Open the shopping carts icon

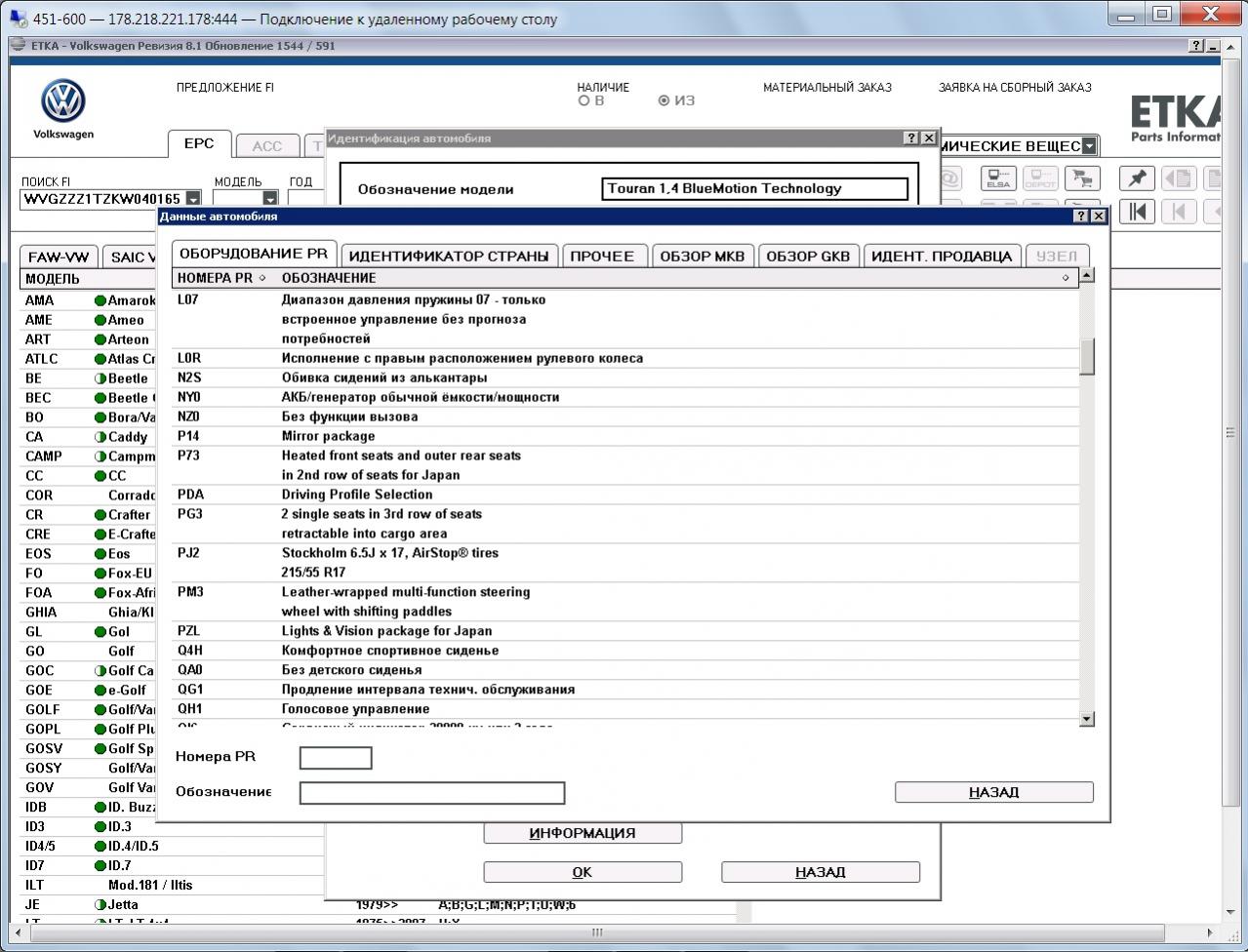point(1082,178)
